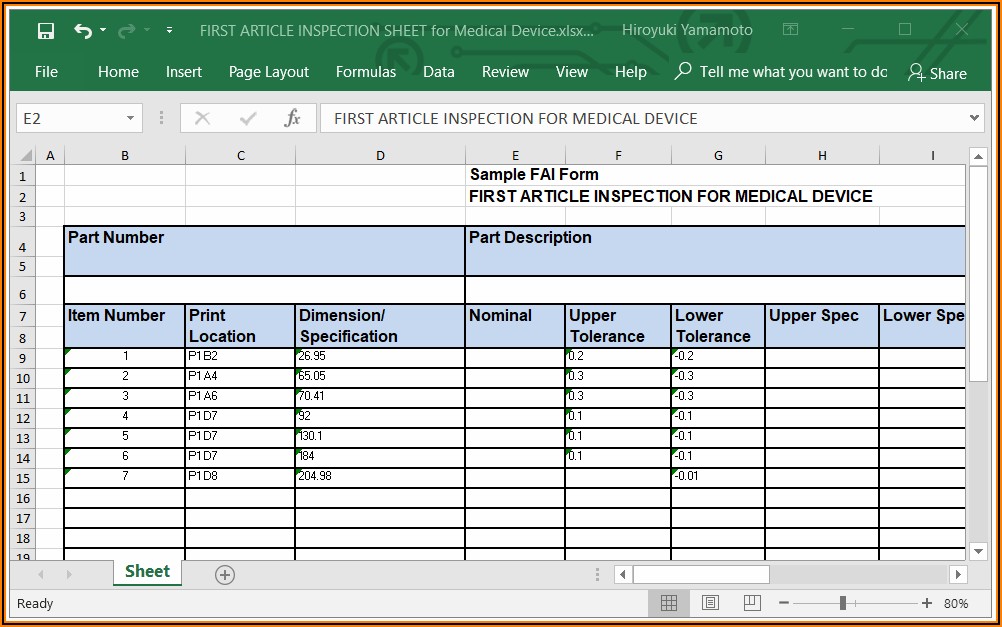The height and width of the screenshot is (627, 1002).
Task: Click Tell me what you want to do
Action: (792, 72)
